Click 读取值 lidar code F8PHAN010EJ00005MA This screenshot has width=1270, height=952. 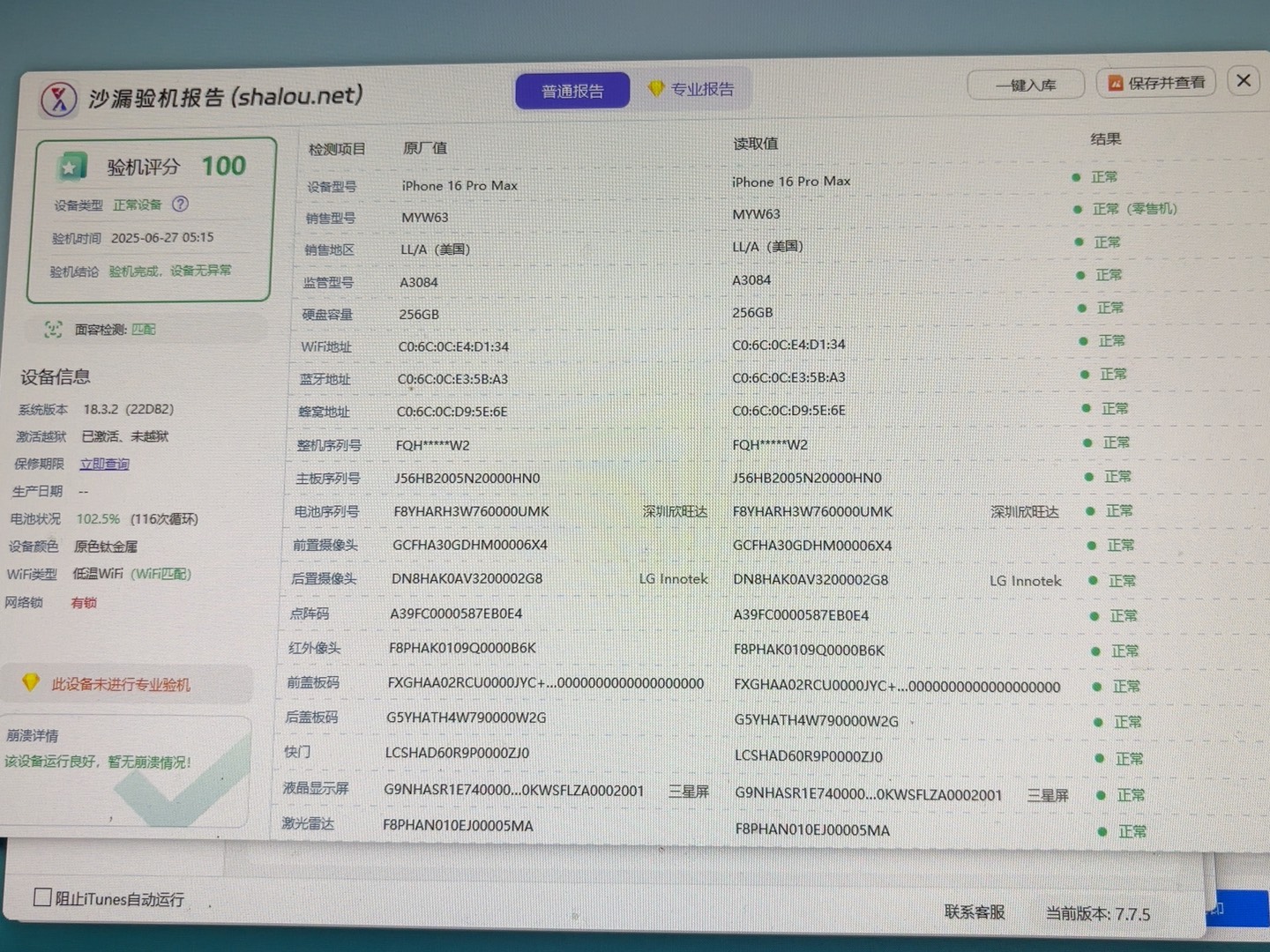pos(812,829)
